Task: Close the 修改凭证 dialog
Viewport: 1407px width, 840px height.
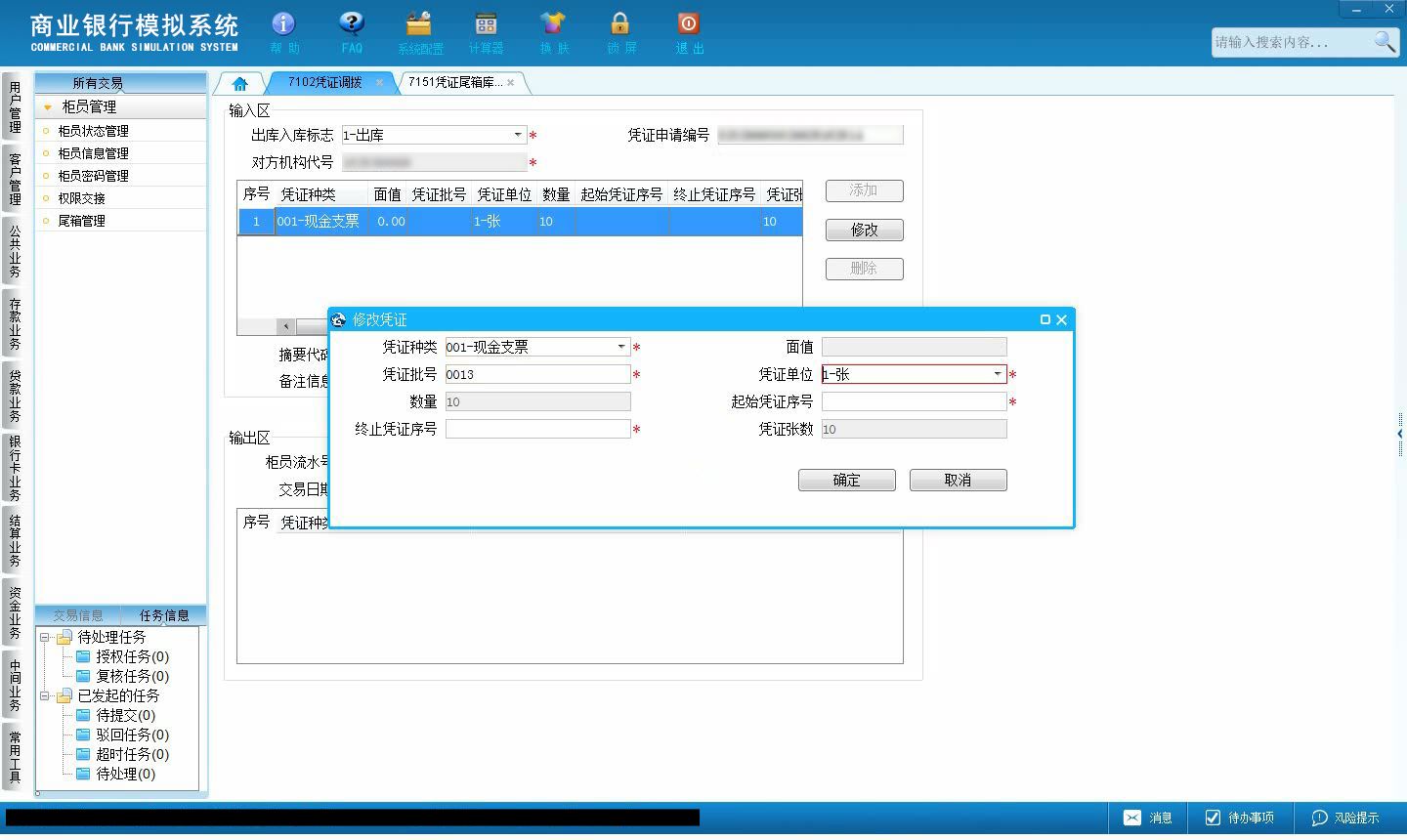Action: [x=1062, y=319]
